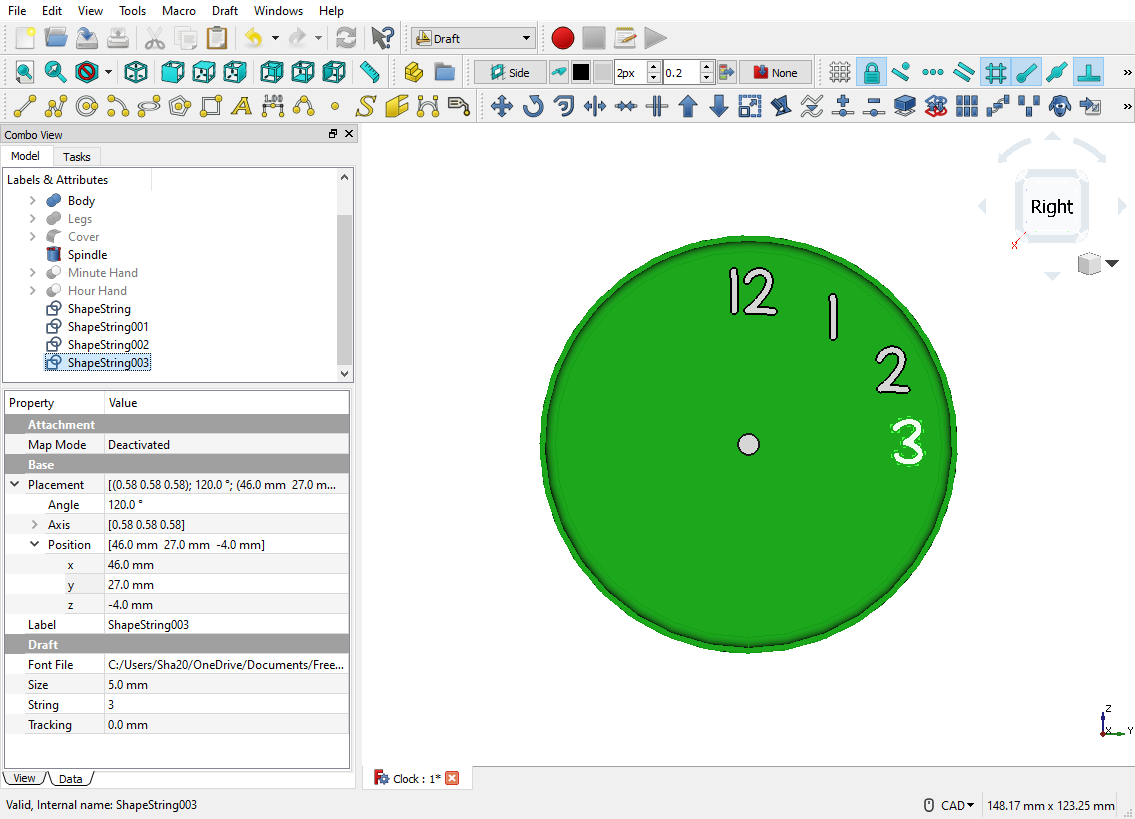Expand the Axis property
This screenshot has width=1135, height=819.
34,524
